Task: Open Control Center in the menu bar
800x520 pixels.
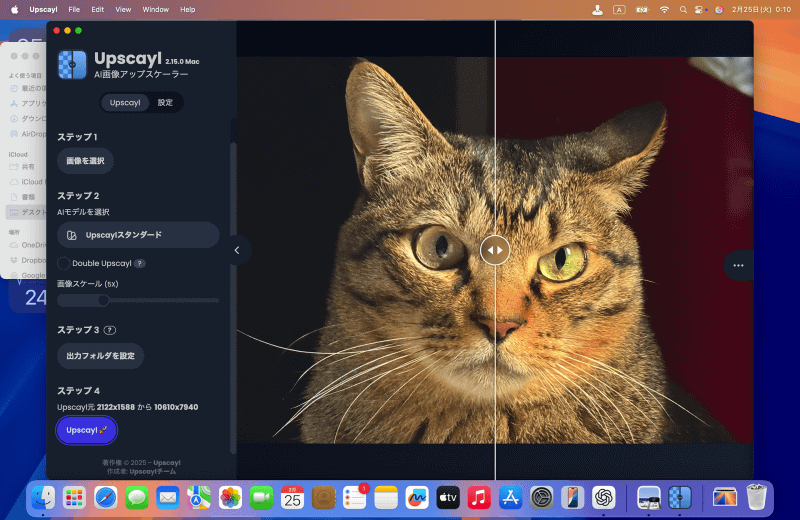Action: (x=700, y=9)
